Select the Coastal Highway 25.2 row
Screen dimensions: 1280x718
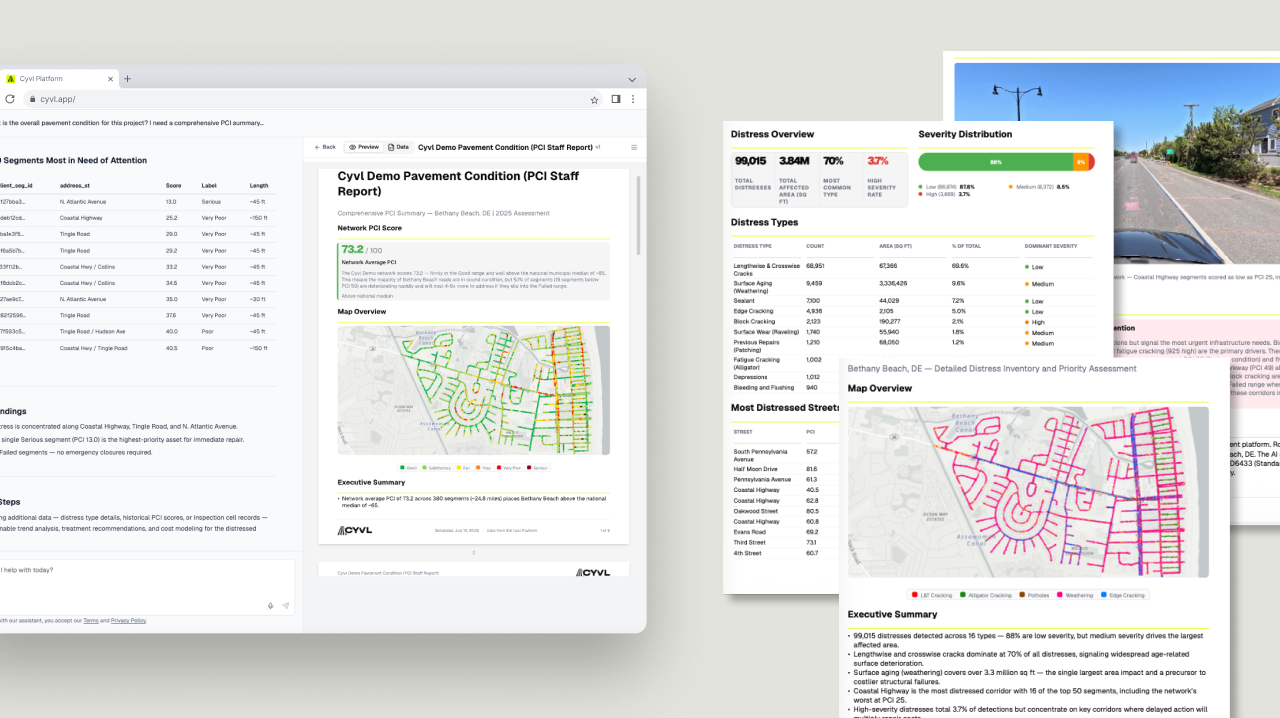pyautogui.click(x=138, y=217)
